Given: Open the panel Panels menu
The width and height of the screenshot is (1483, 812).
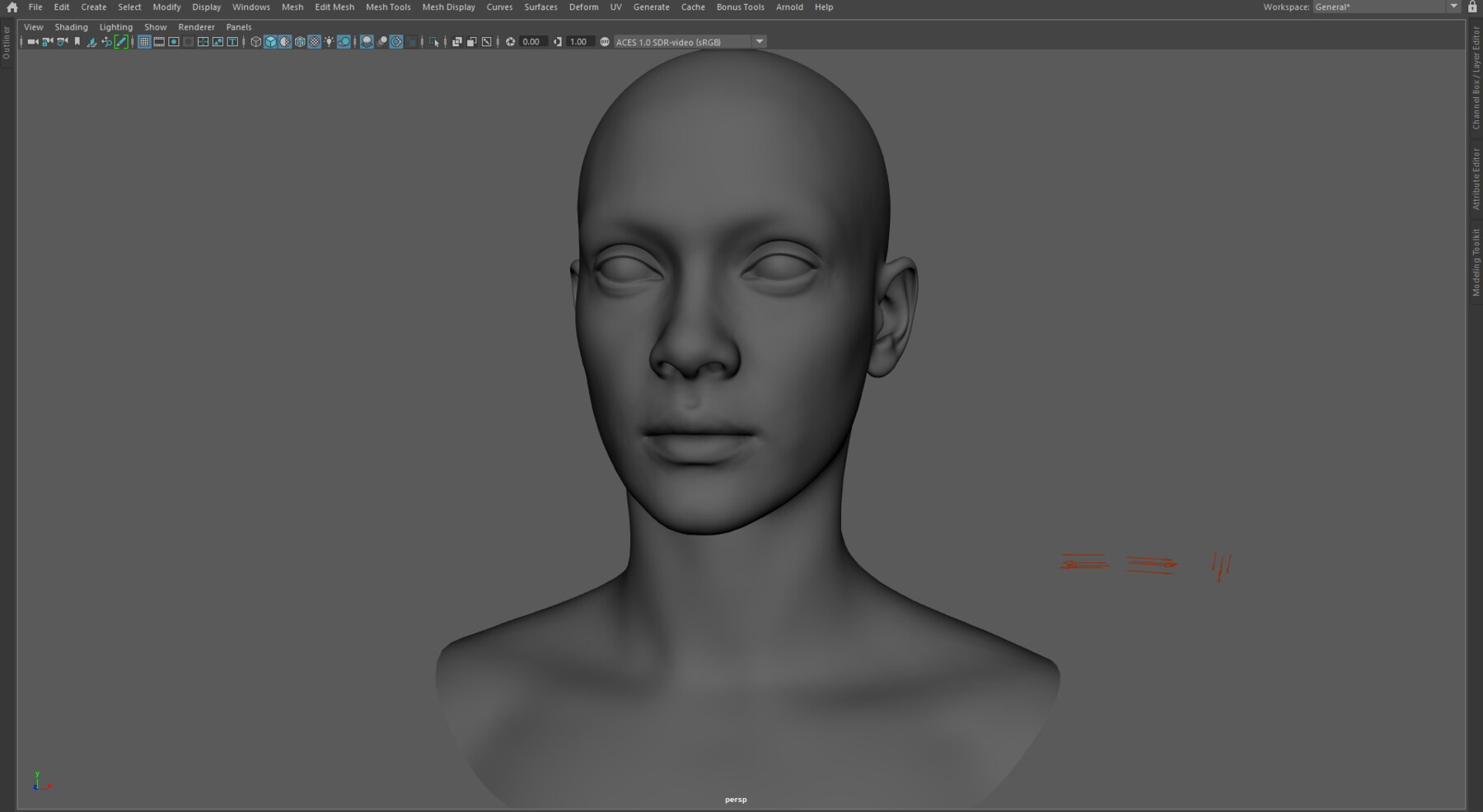Looking at the screenshot, I should 239,27.
